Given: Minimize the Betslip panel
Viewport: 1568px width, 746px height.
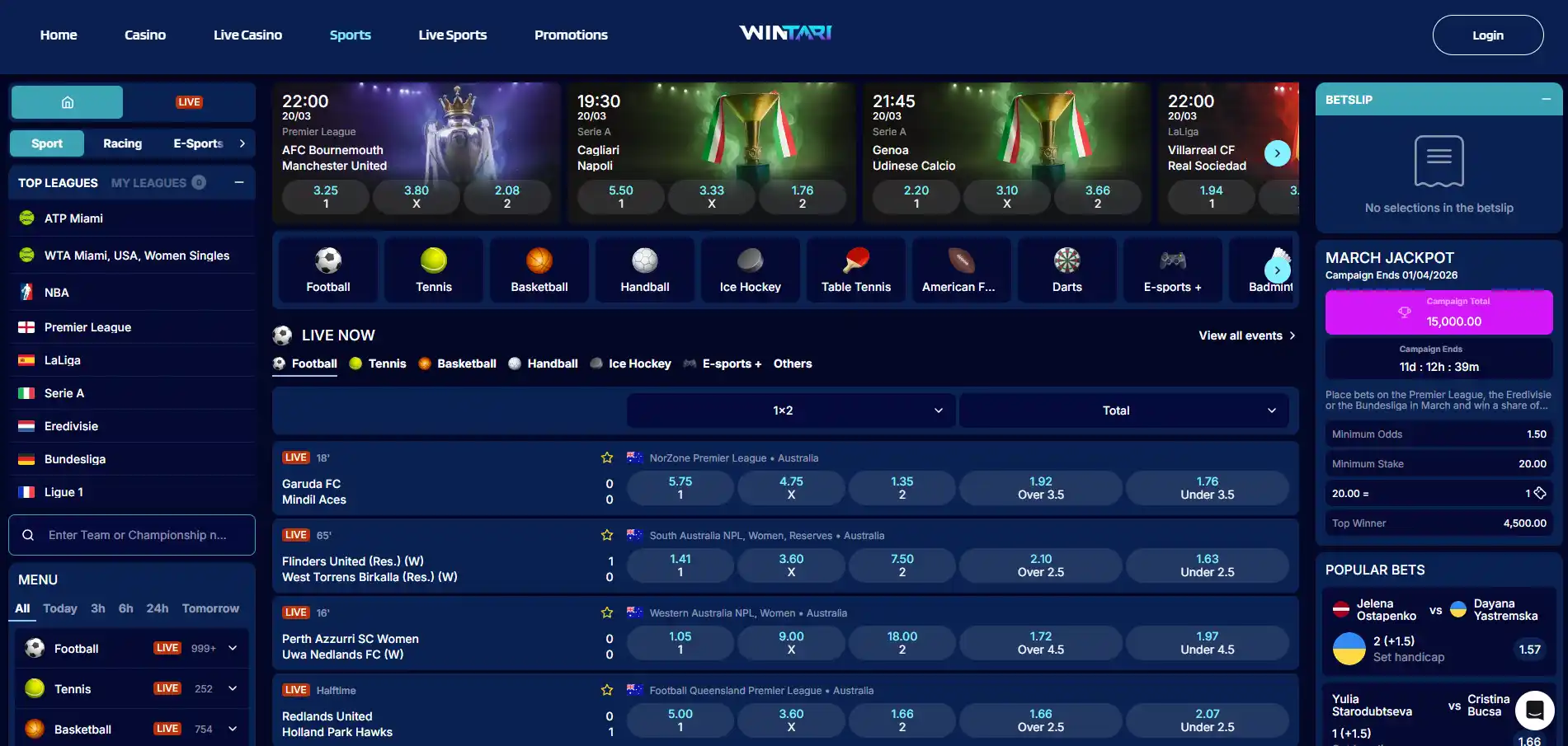Looking at the screenshot, I should click(1546, 100).
